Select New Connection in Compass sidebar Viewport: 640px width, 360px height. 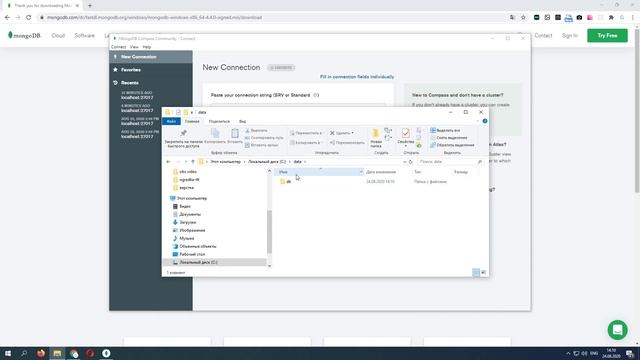click(151, 57)
